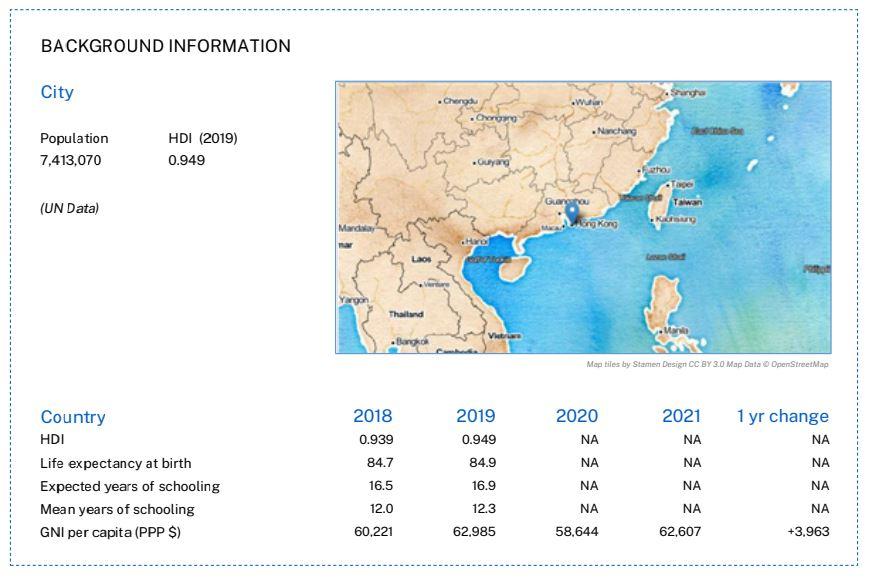Select the GNI per capita row label

pyautogui.click(x=110, y=532)
